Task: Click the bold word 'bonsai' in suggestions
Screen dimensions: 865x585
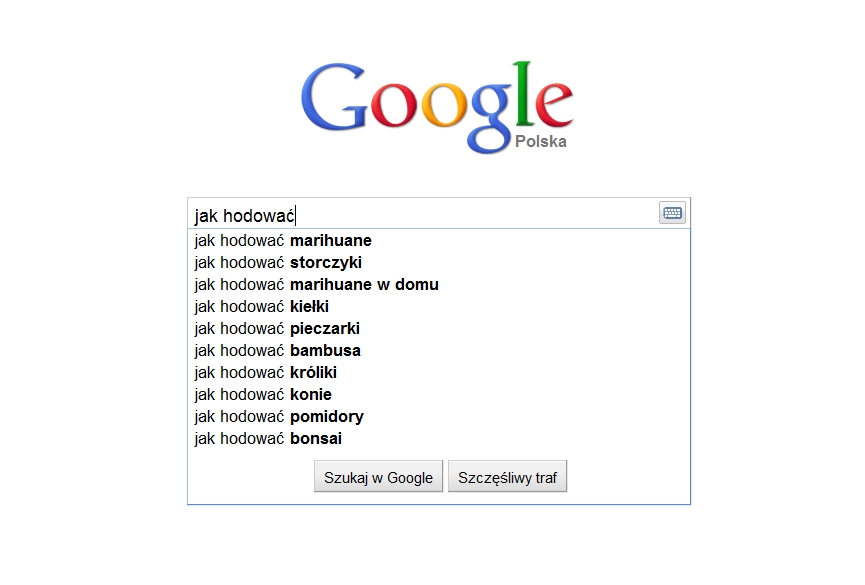Action: click(316, 439)
